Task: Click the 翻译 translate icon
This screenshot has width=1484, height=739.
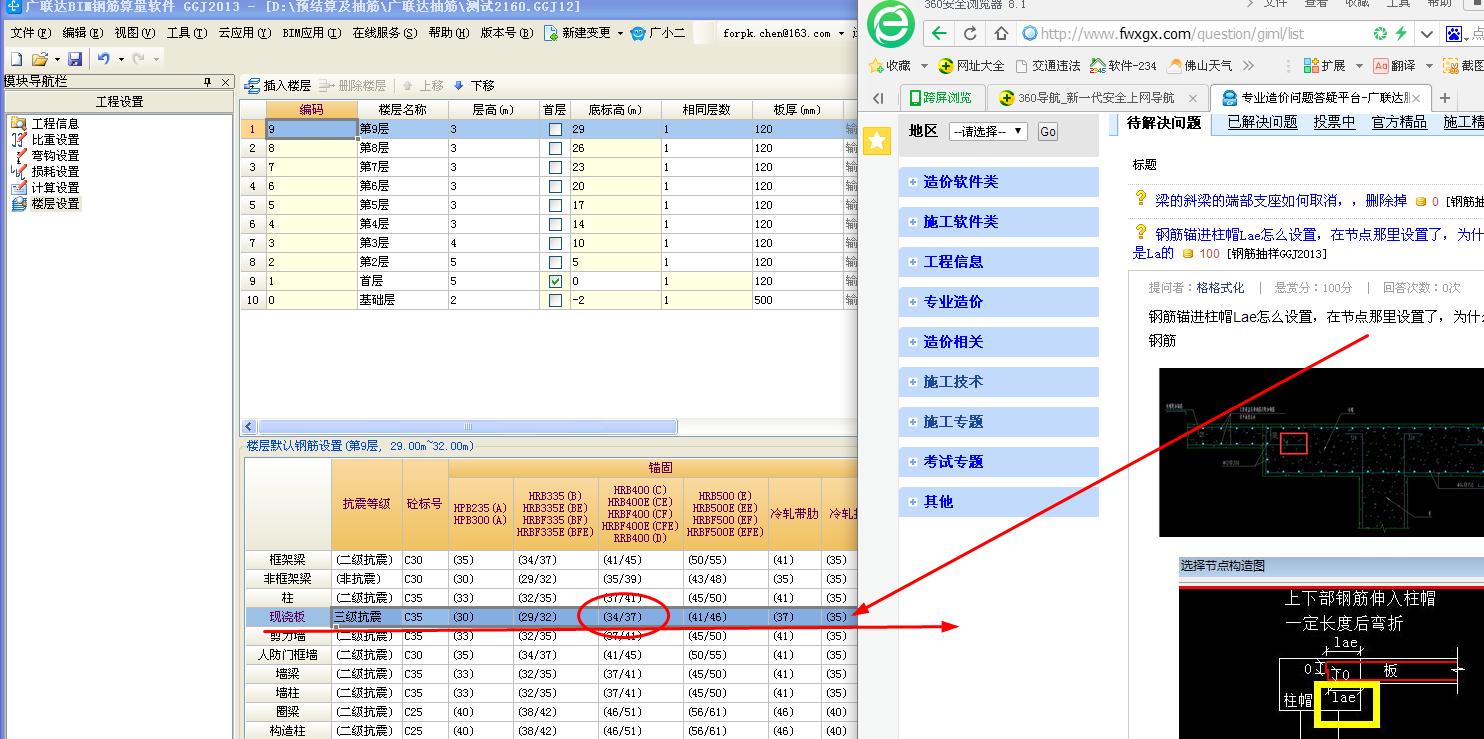Action: tap(1380, 66)
